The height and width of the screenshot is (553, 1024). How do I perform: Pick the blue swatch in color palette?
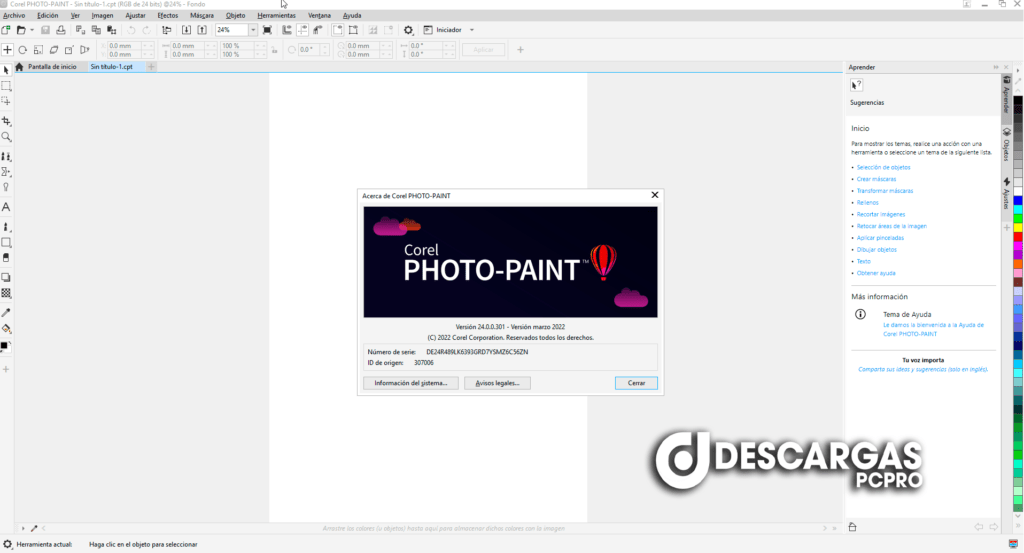tap(1018, 200)
